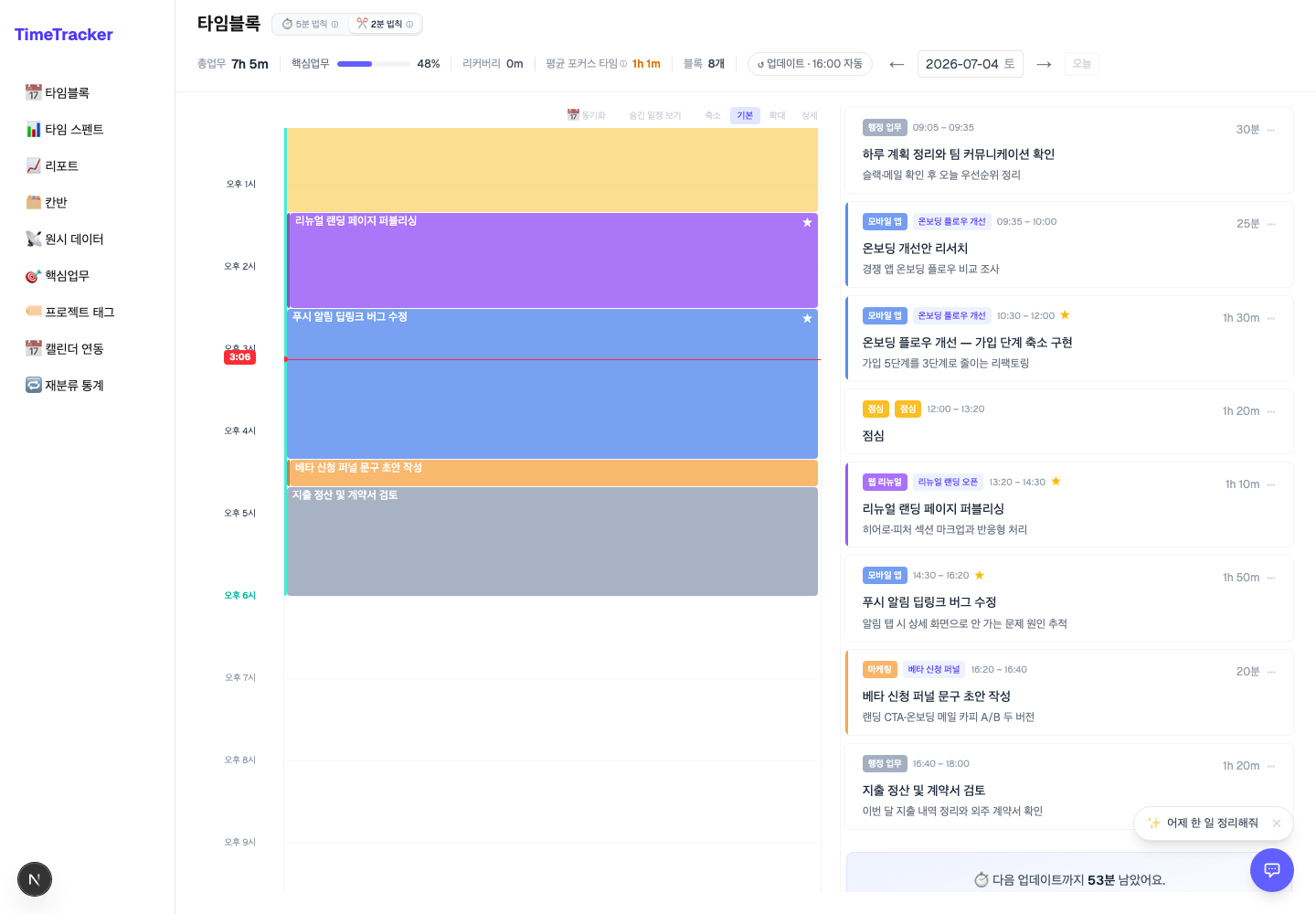Toggle star on 푸시 알림 딥링크 timeline block
1316x914 pixels.
807,319
